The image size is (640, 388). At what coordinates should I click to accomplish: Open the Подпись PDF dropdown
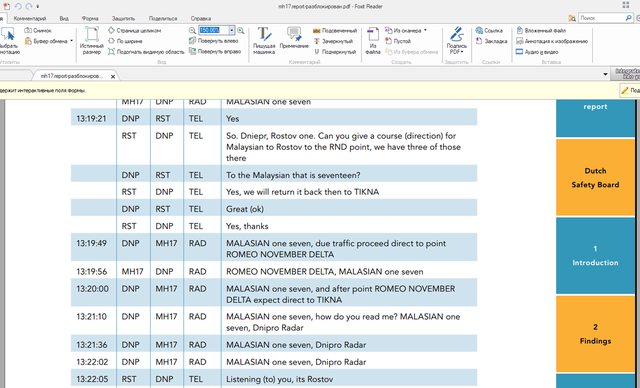(456, 41)
